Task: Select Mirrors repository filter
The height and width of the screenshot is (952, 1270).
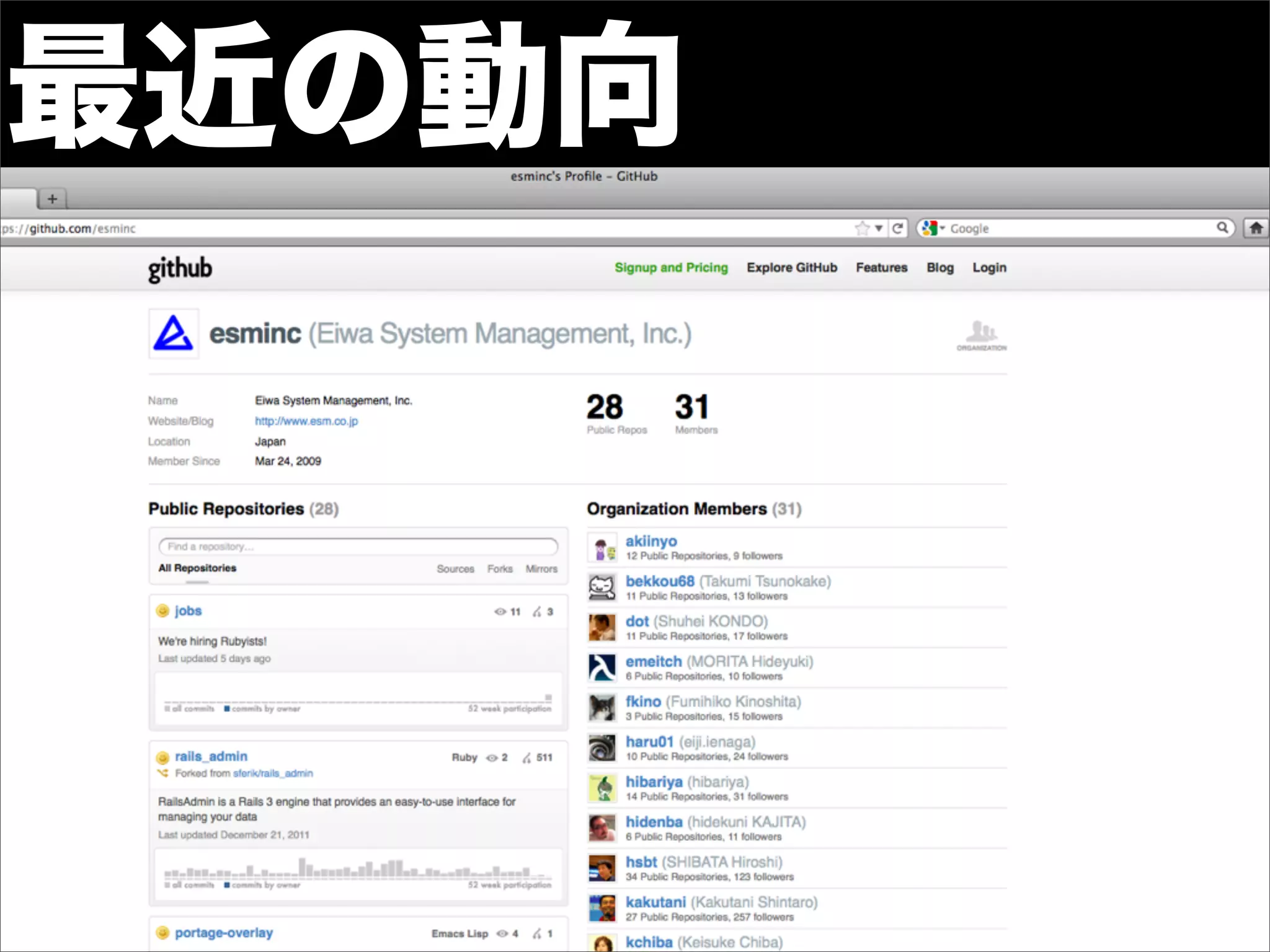Action: click(x=541, y=569)
